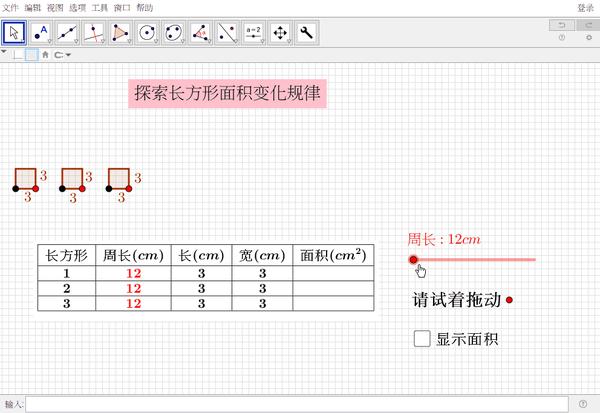Click the 周长(cm) table header
Image resolution: width=600 pixels, height=413 pixels.
point(133,255)
